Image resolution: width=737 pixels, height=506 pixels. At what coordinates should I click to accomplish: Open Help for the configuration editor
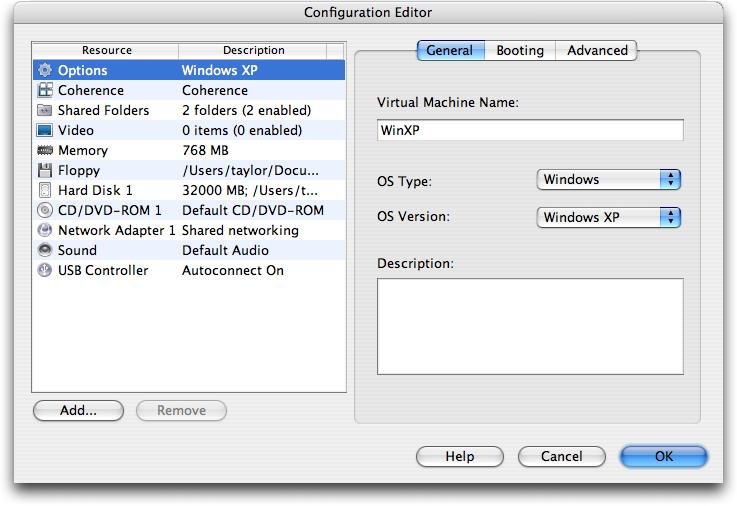coord(460,457)
